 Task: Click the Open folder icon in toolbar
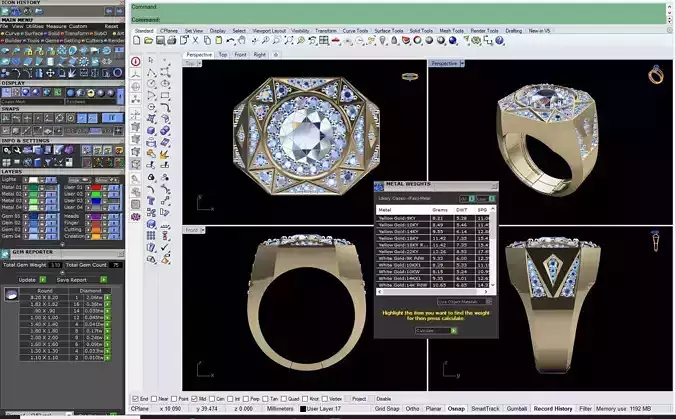point(148,41)
